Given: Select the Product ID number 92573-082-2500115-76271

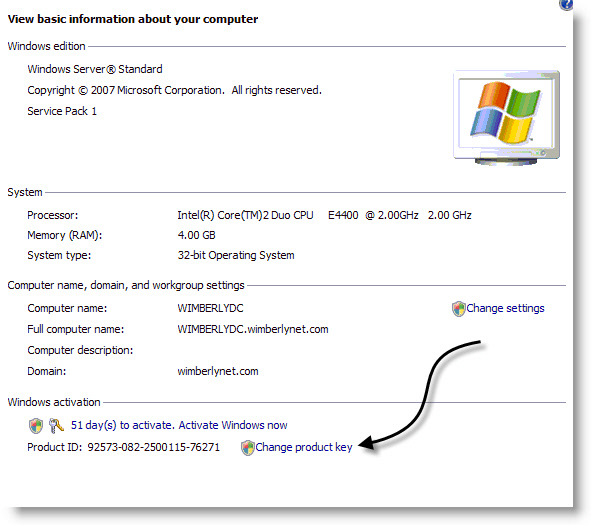Looking at the screenshot, I should click(153, 447).
